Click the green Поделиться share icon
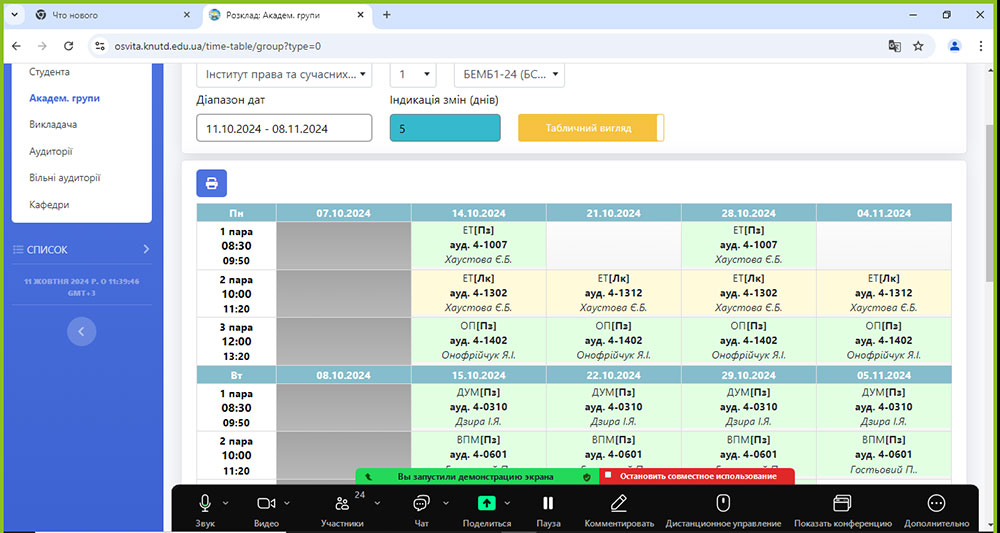1000x533 pixels. (487, 503)
